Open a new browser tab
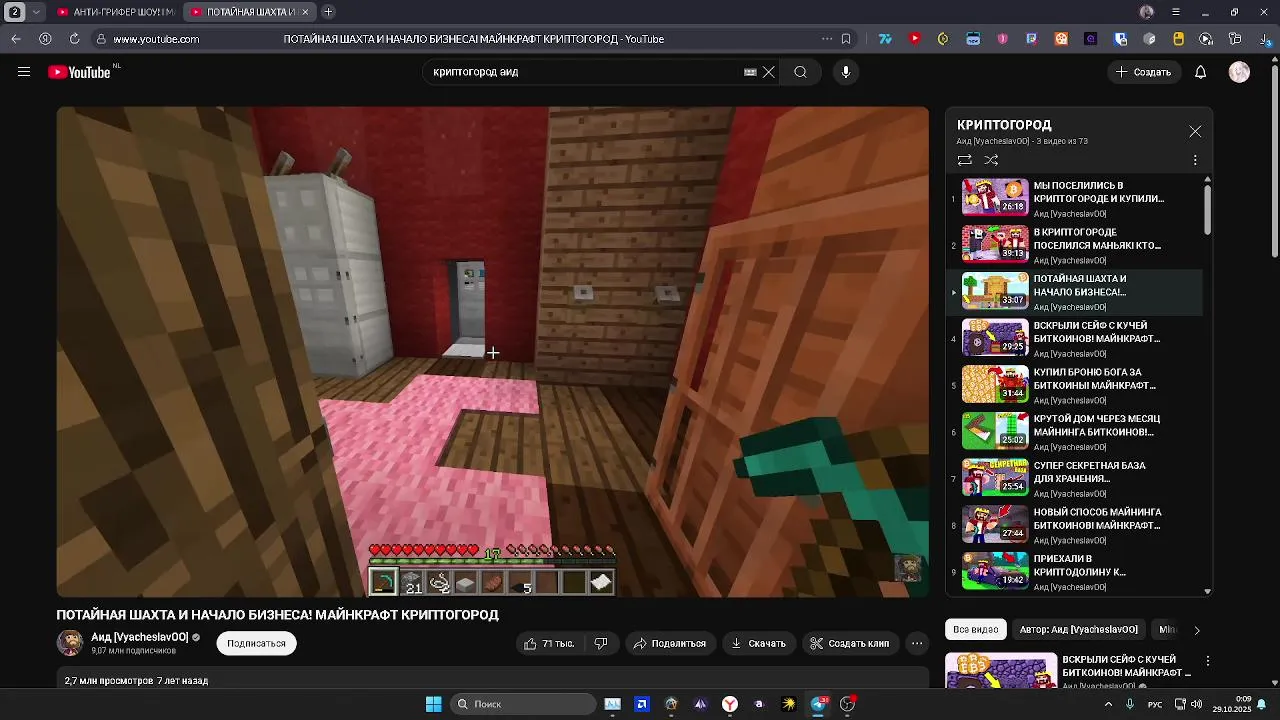 328,12
